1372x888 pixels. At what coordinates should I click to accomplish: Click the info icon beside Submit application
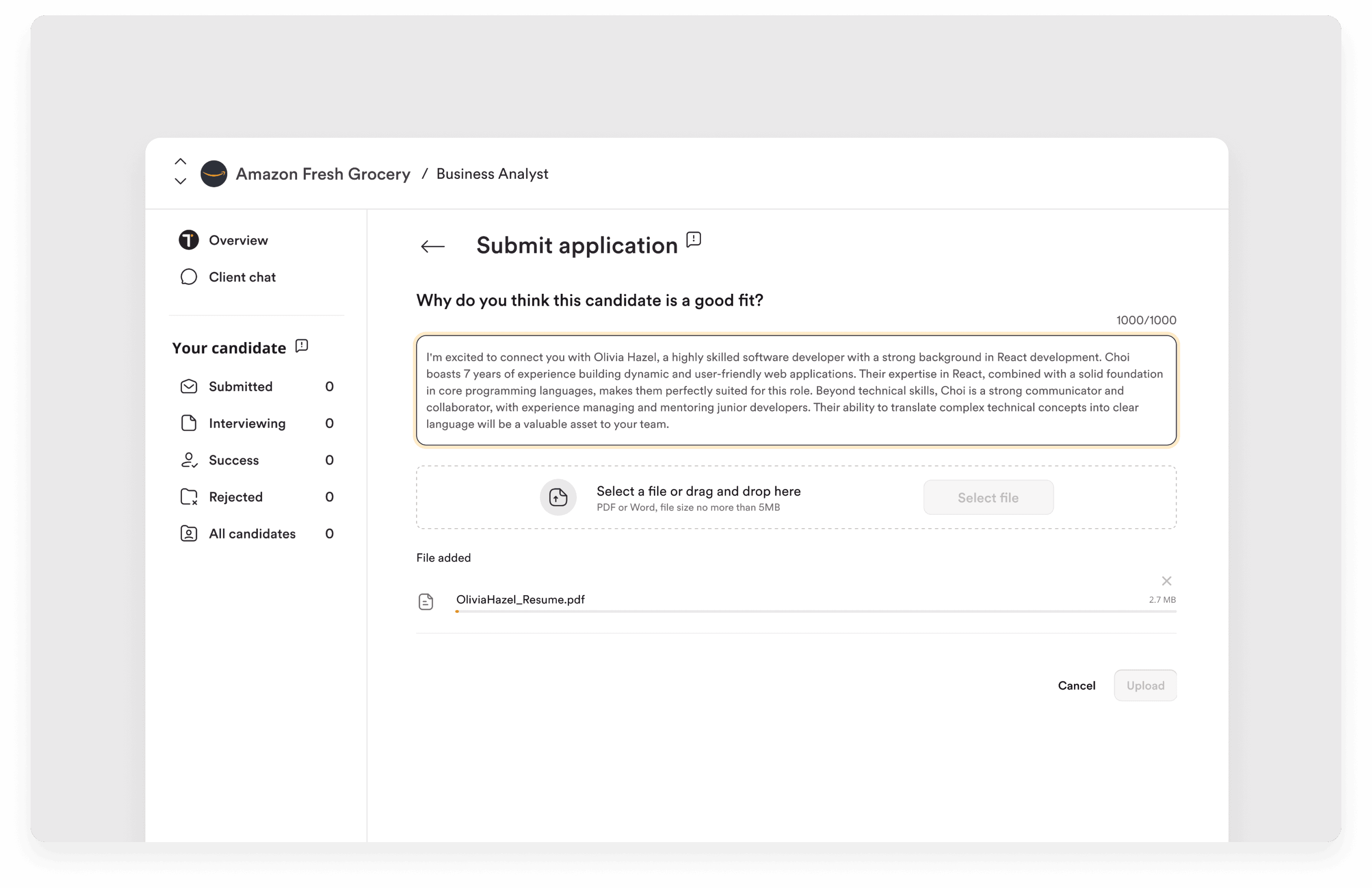(694, 239)
